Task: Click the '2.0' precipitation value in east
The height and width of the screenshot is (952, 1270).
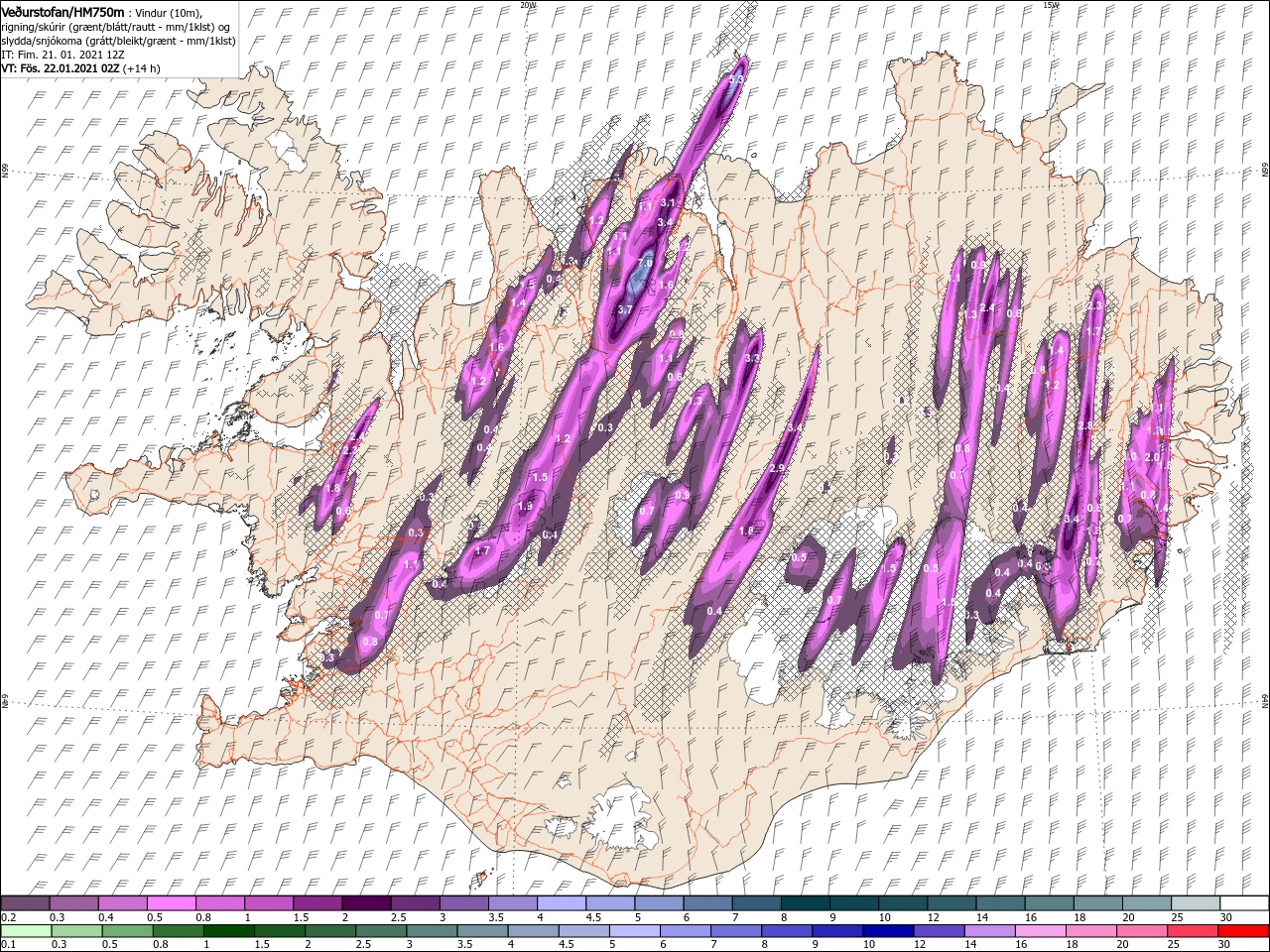Action: 1152,457
